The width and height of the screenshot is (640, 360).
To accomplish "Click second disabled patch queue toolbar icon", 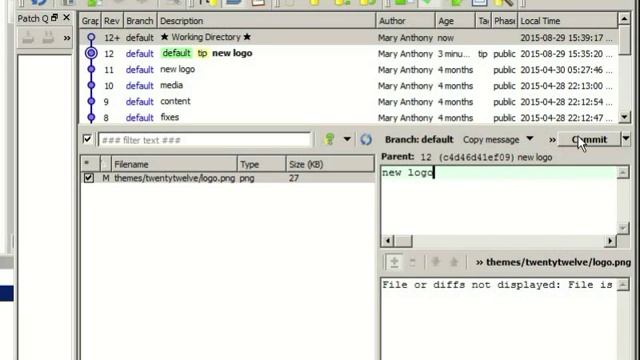I will (48, 38).
